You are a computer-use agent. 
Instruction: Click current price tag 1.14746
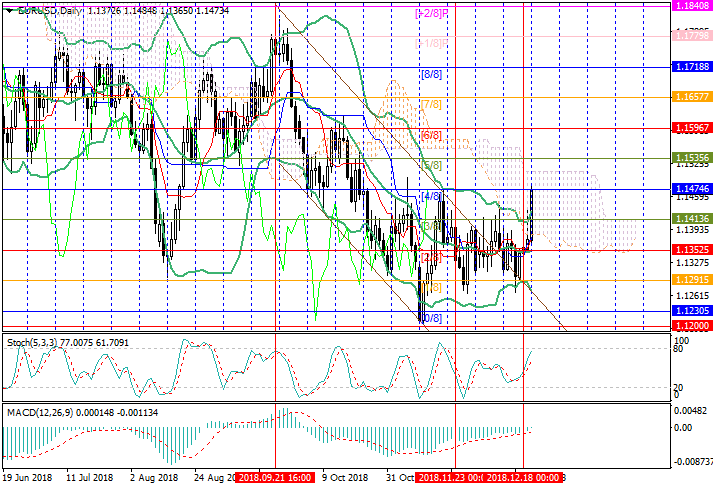691,189
